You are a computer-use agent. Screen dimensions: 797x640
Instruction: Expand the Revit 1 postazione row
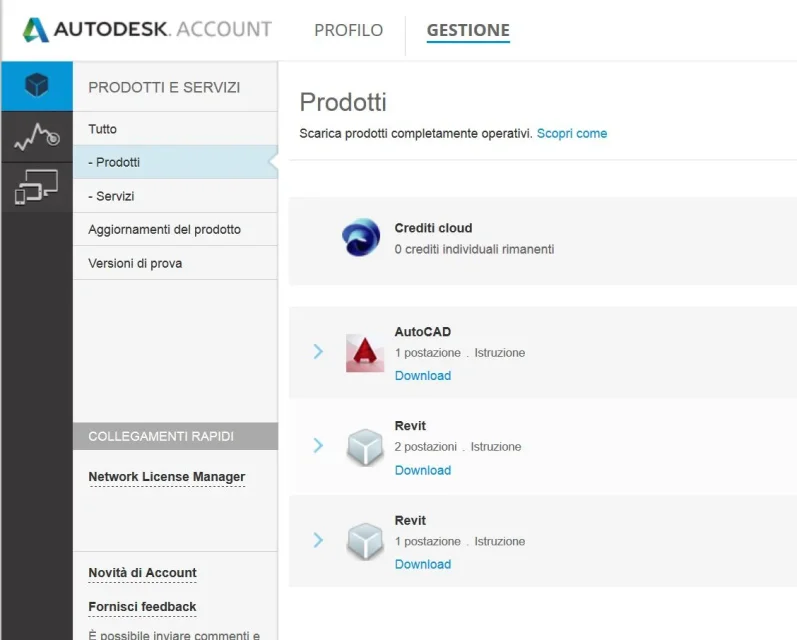pos(318,540)
